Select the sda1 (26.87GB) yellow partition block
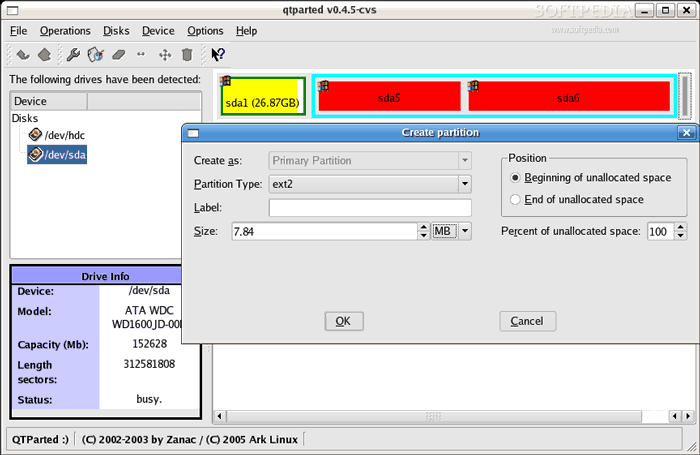 coord(263,96)
